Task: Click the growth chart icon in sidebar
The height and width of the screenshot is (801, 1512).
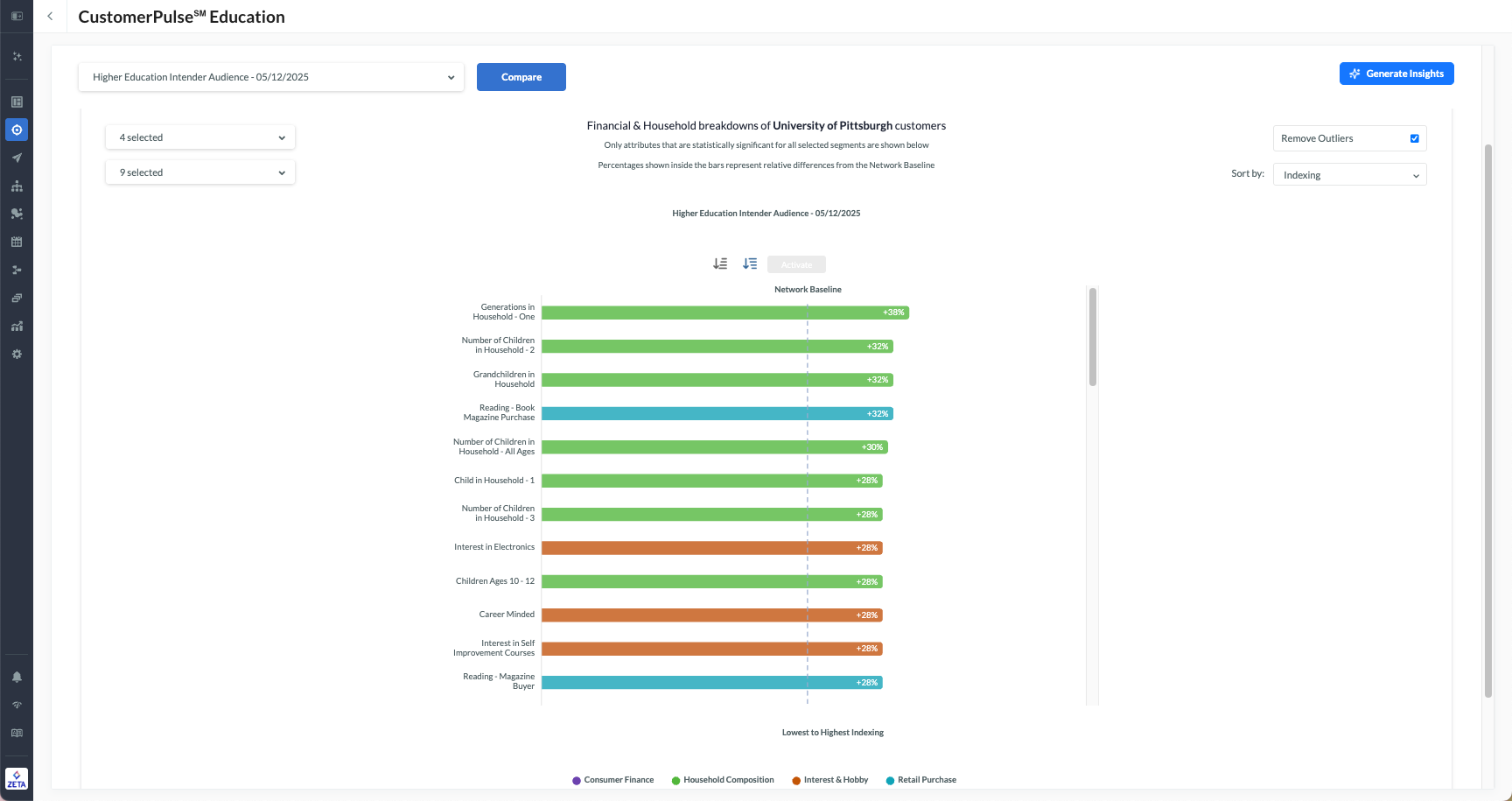Action: click(x=17, y=327)
